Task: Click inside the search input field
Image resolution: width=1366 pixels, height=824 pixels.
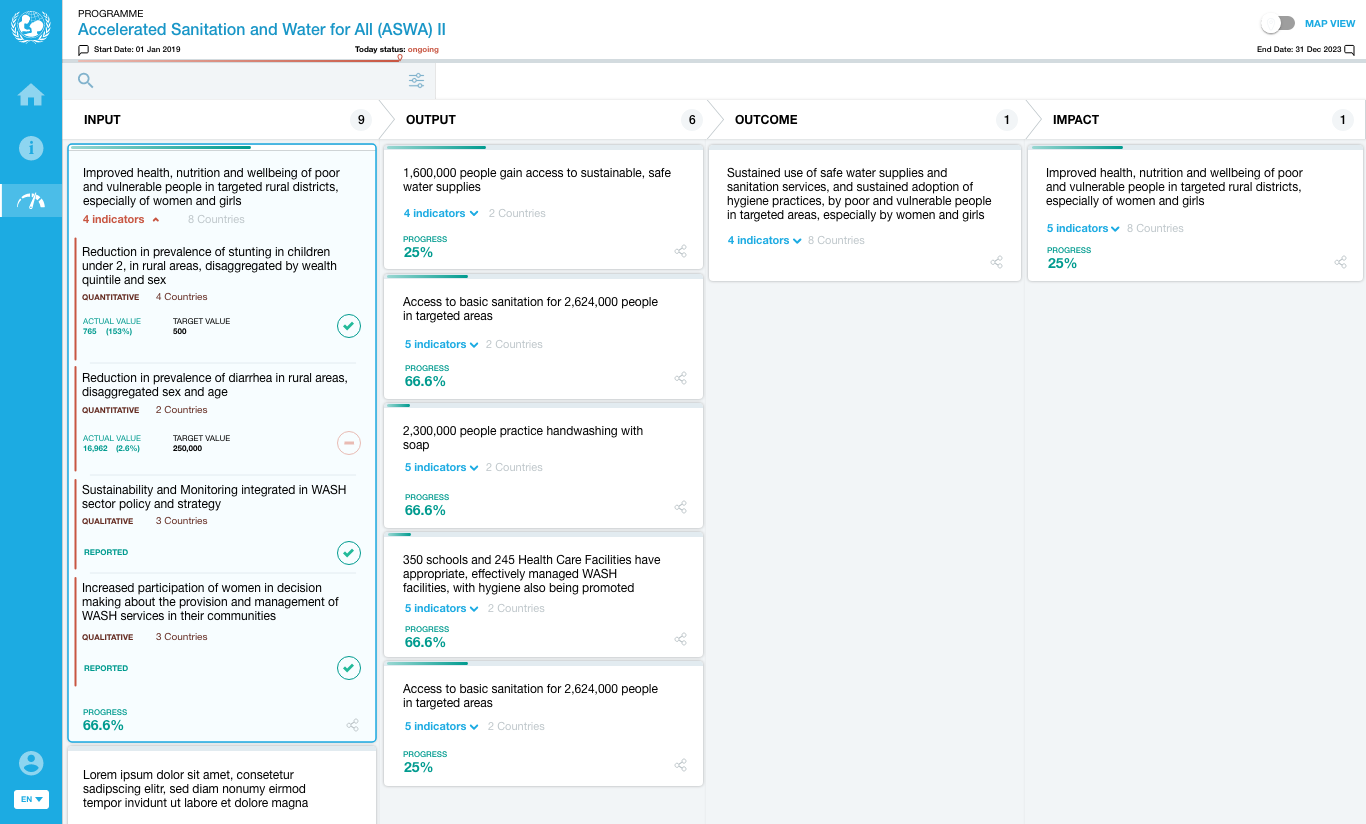Action: 250,81
